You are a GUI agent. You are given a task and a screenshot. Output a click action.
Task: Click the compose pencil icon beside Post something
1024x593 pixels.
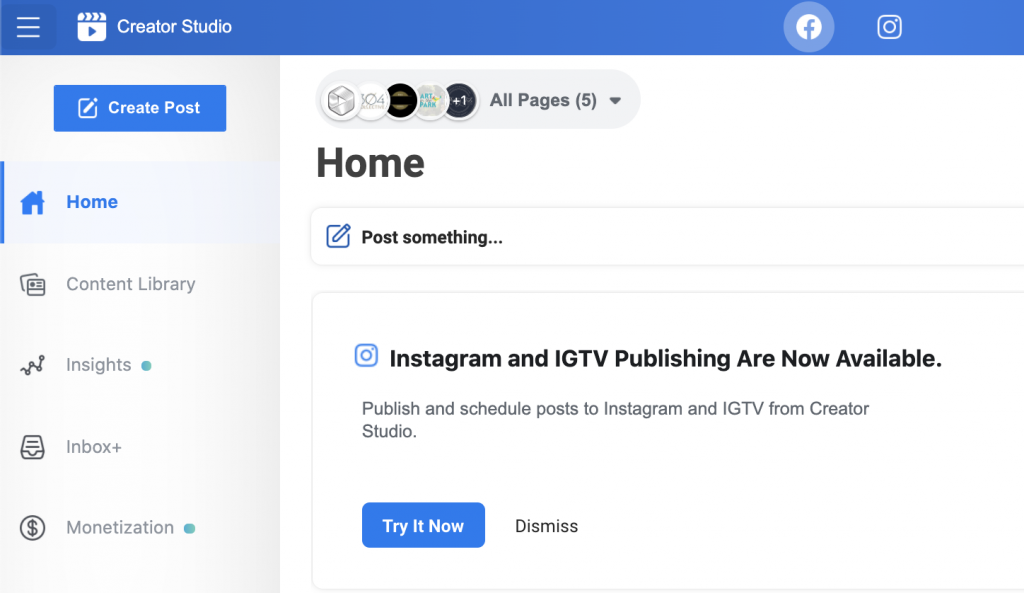tap(338, 236)
